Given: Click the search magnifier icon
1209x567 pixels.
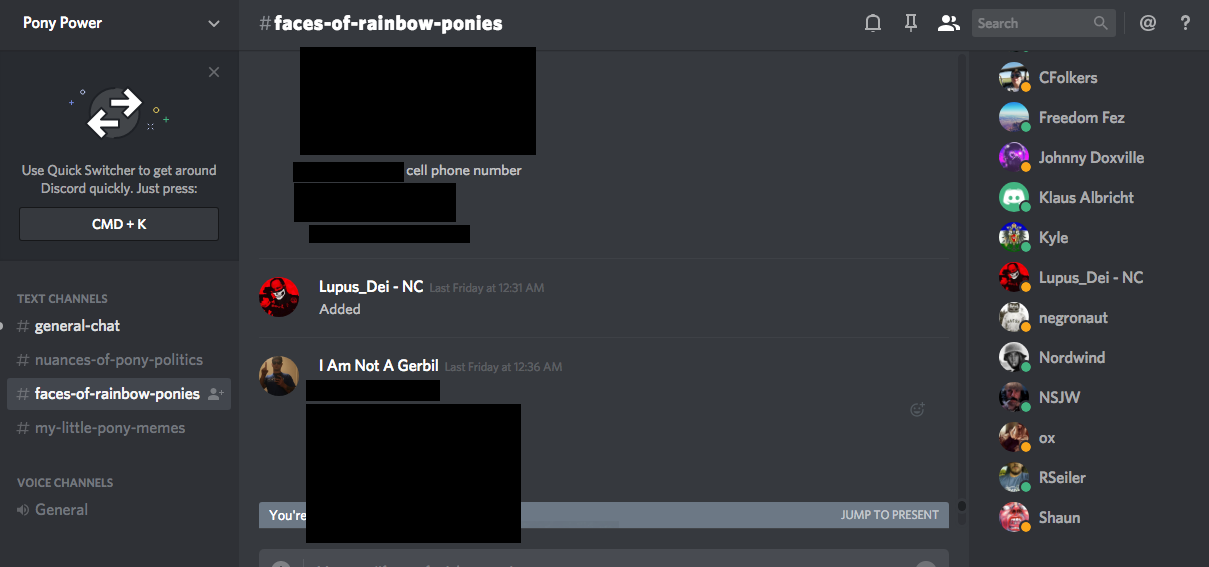Looking at the screenshot, I should coord(1100,23).
